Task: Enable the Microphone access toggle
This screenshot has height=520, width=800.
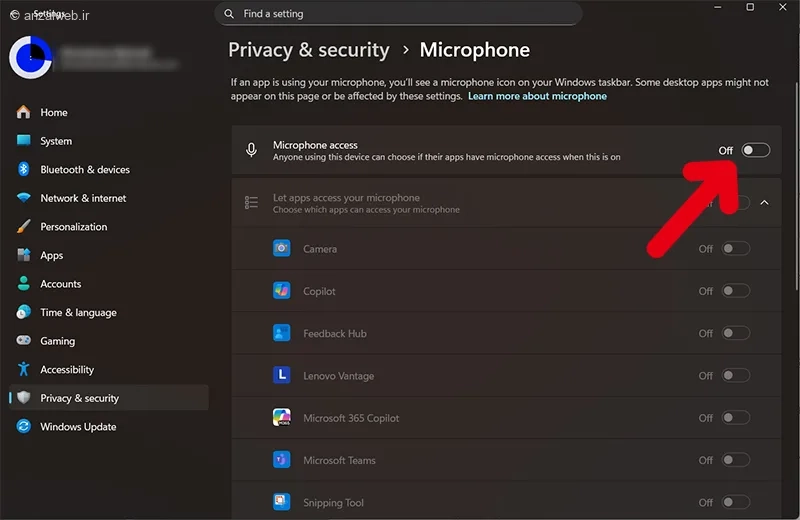Action: click(756, 150)
